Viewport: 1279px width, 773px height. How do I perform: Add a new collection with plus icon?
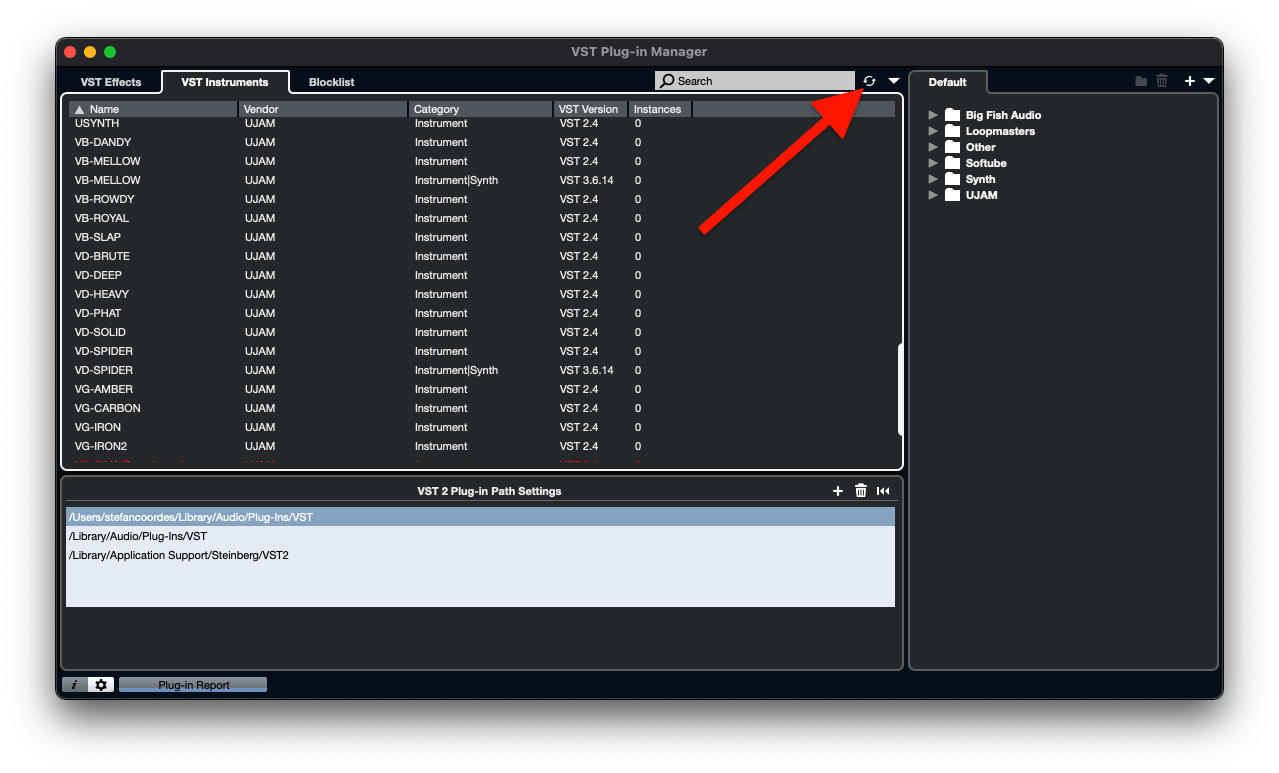pyautogui.click(x=1189, y=81)
